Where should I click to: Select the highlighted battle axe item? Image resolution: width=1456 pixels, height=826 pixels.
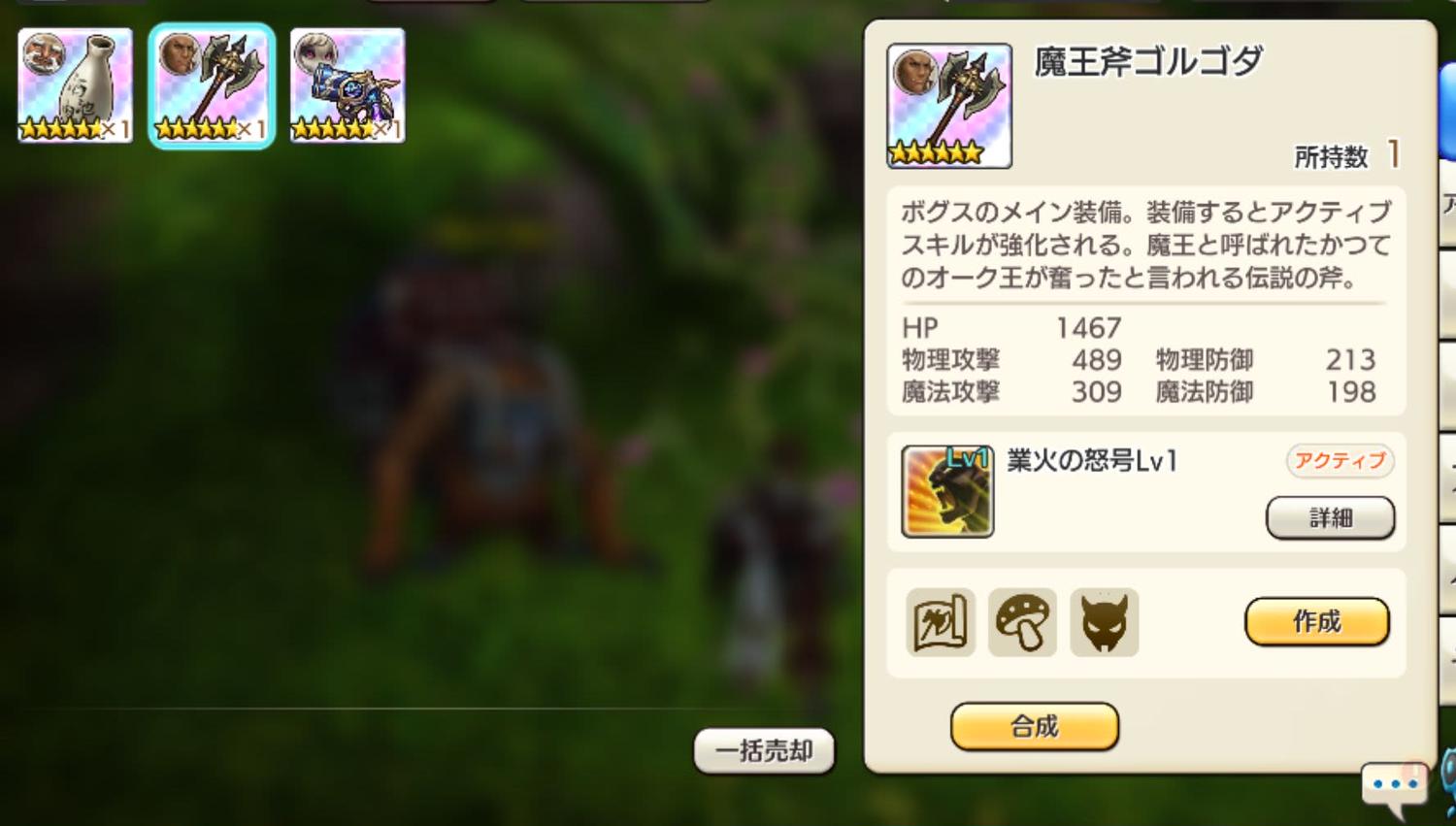coord(212,85)
